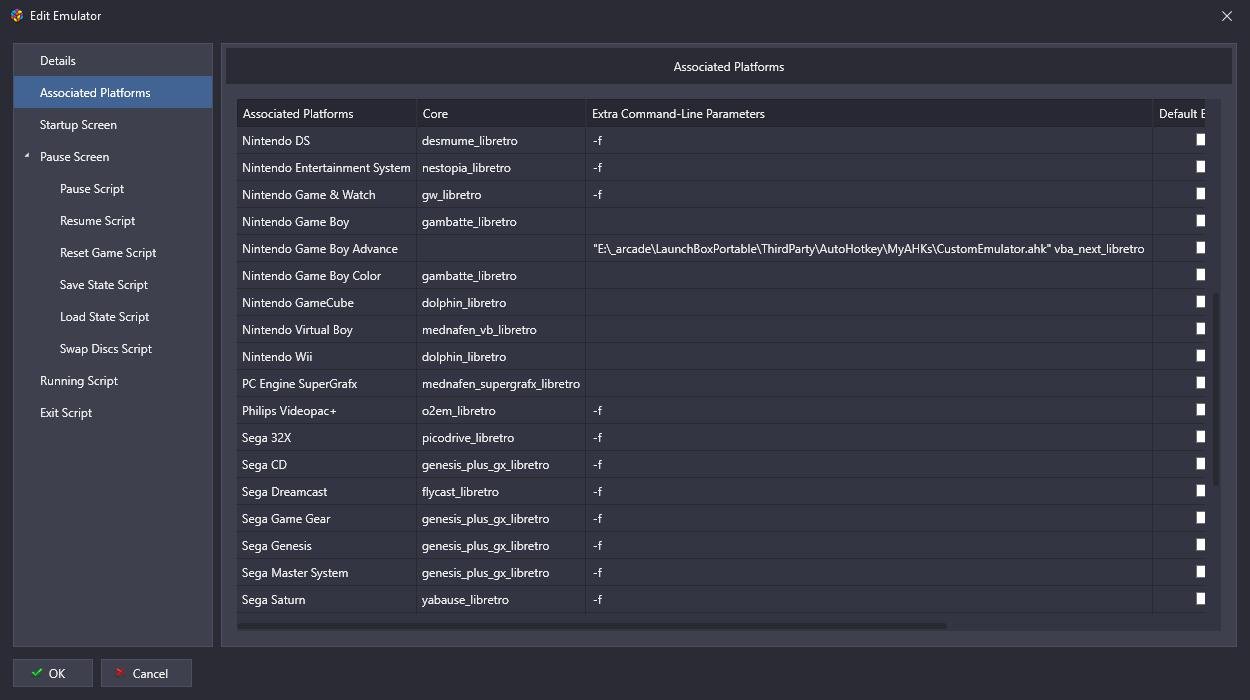
Task: Check default box for Sega Master System
Action: pyautogui.click(x=1201, y=572)
